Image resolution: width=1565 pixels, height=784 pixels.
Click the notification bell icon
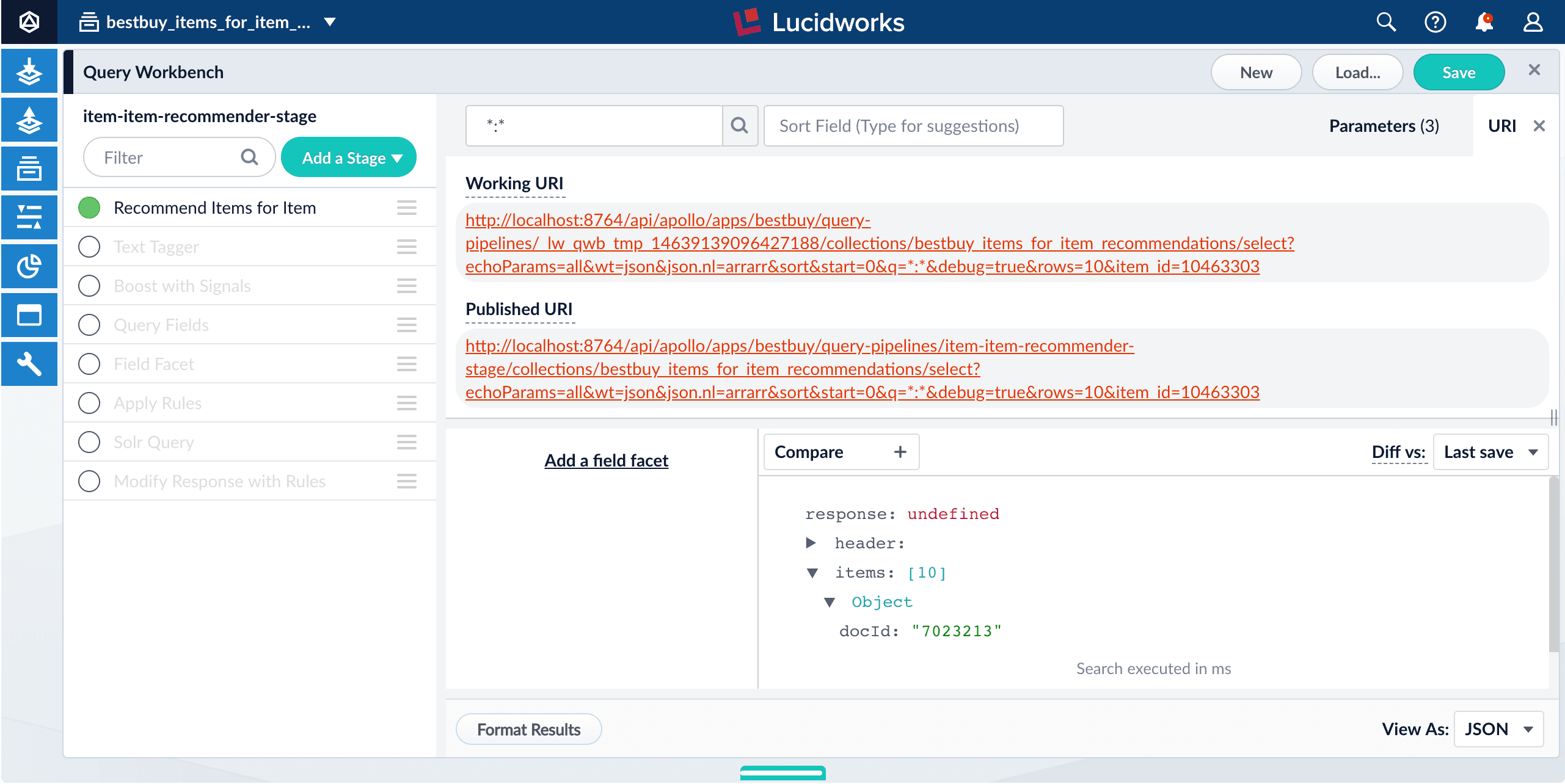click(x=1484, y=23)
